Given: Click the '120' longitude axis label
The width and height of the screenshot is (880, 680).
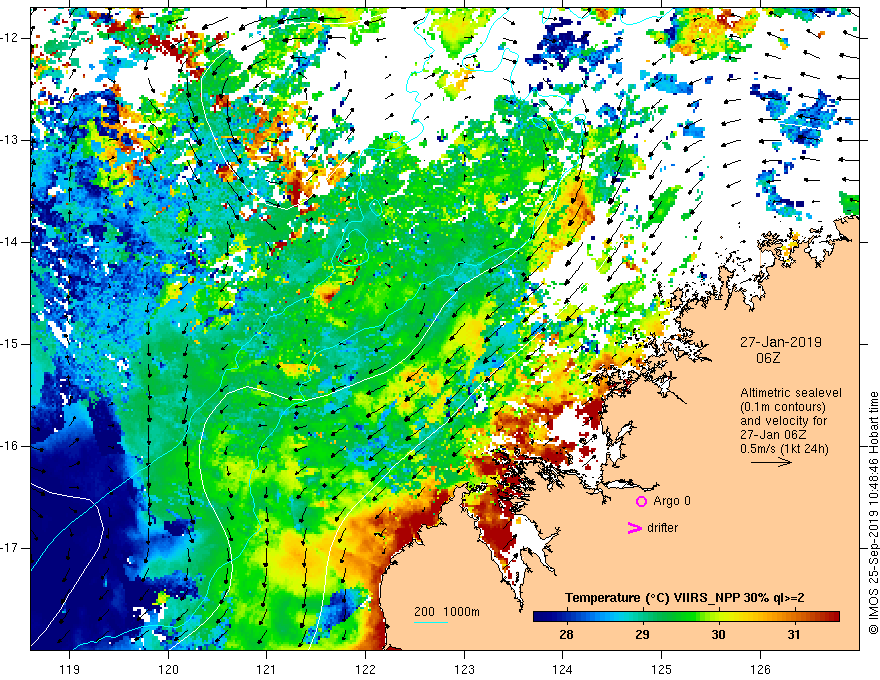Looking at the screenshot, I should tap(168, 669).
